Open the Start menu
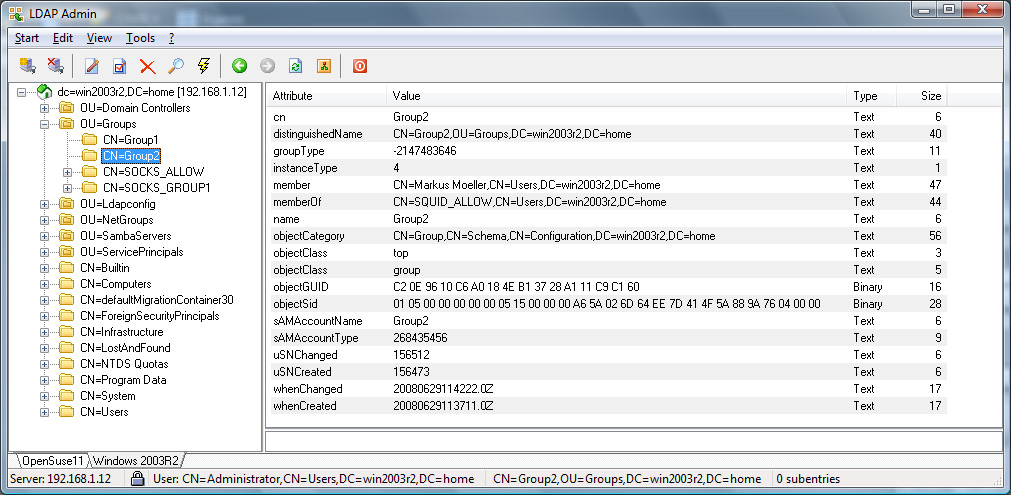This screenshot has width=1011, height=495. pos(27,38)
